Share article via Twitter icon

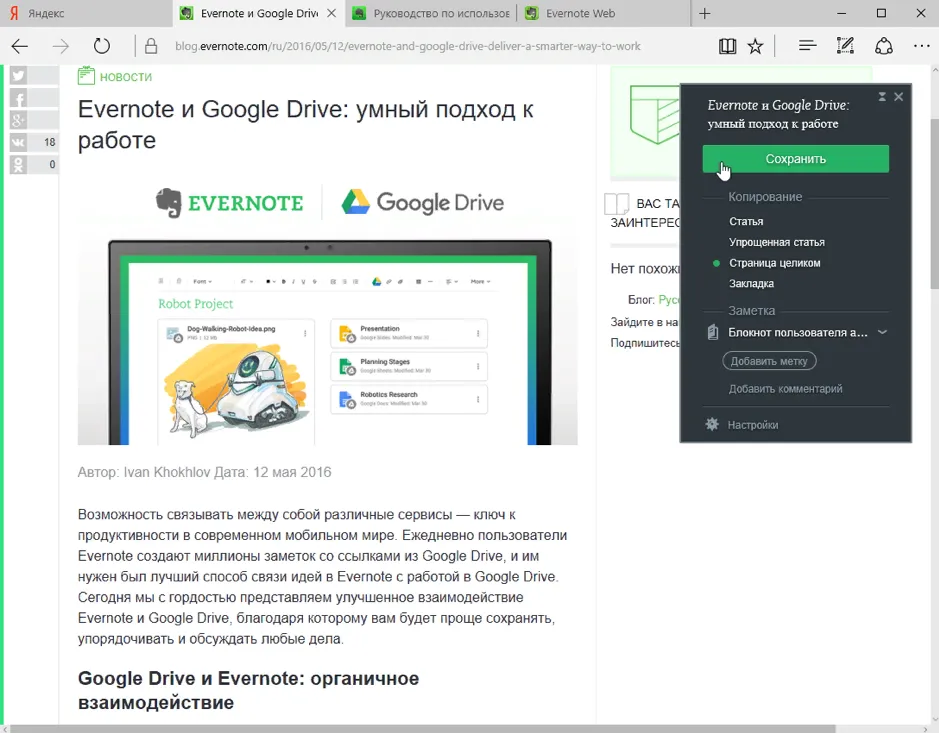pos(19,75)
